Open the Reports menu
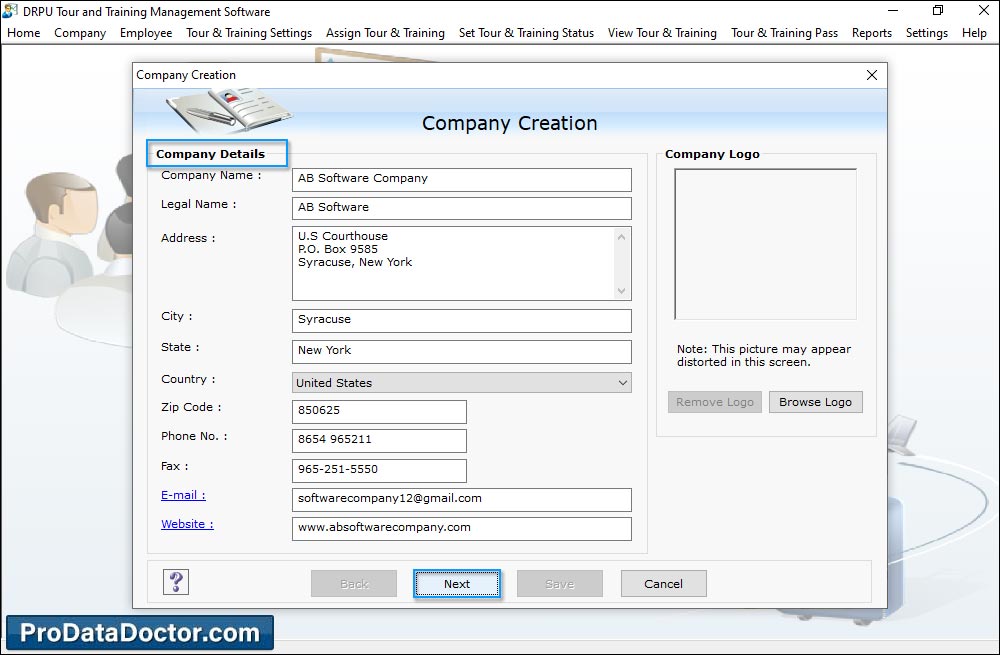Image resolution: width=1000 pixels, height=655 pixels. coord(872,33)
